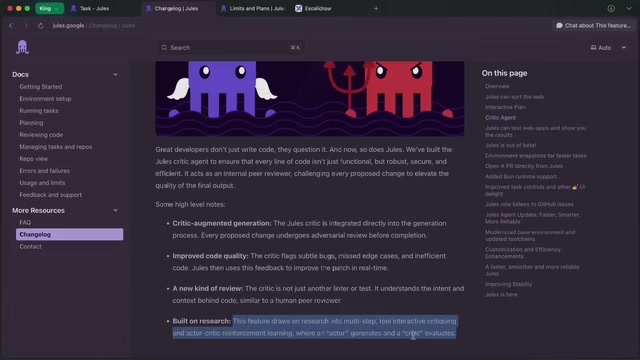Click the Docs section heading
This screenshot has width=640, height=360.
point(20,74)
